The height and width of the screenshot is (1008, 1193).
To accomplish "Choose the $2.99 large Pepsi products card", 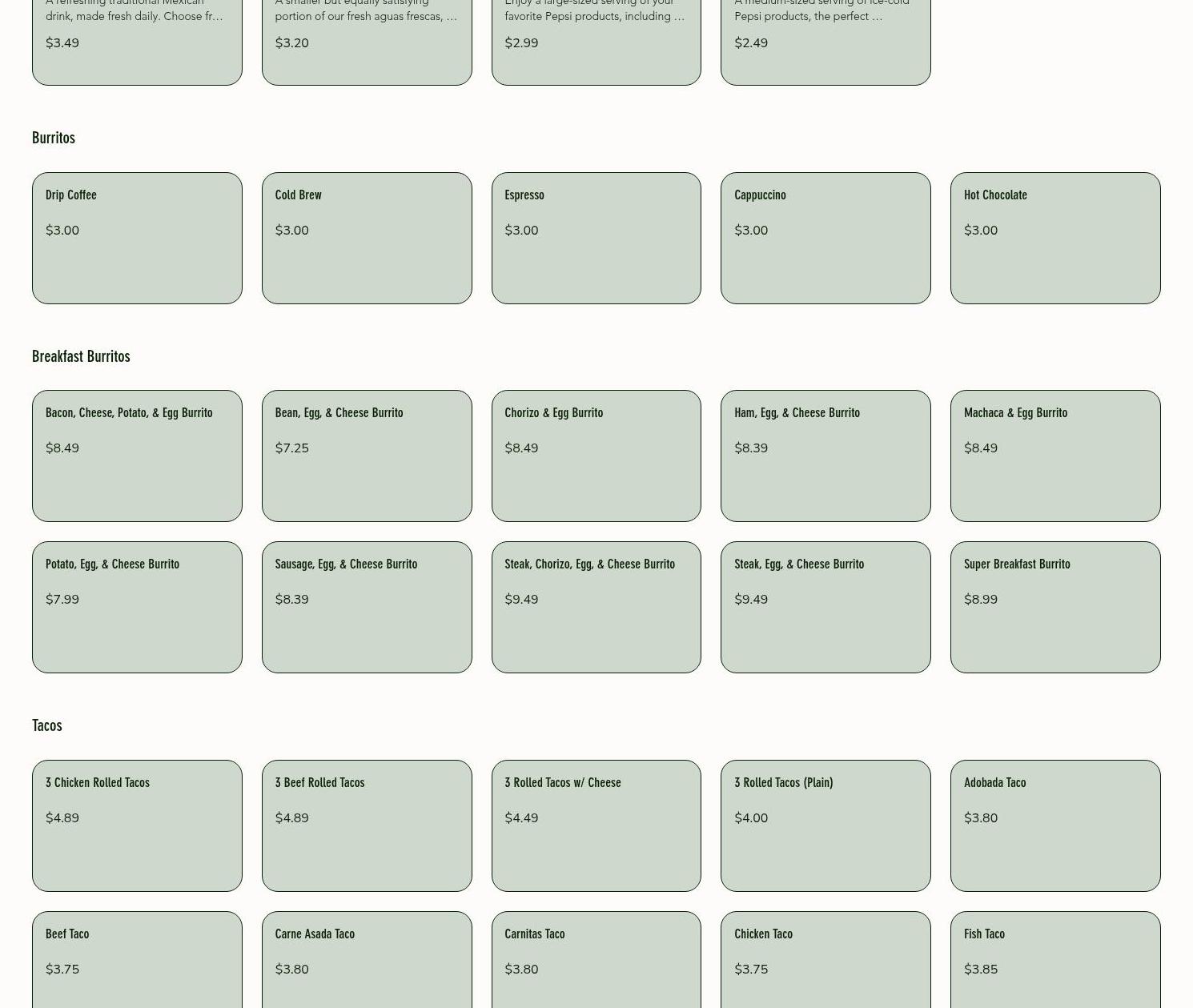I will click(596, 42).
